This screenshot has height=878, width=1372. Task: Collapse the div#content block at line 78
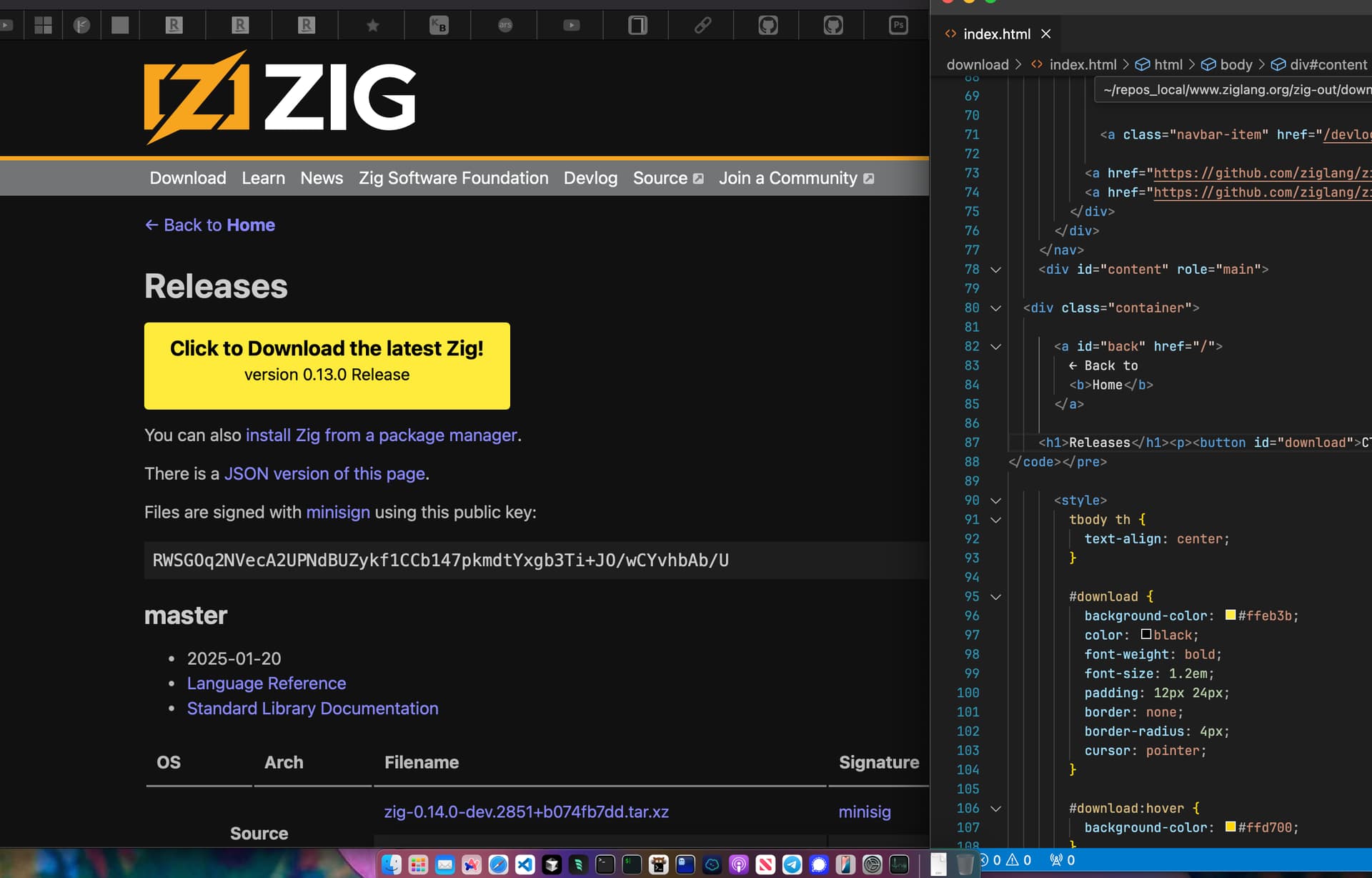995,270
